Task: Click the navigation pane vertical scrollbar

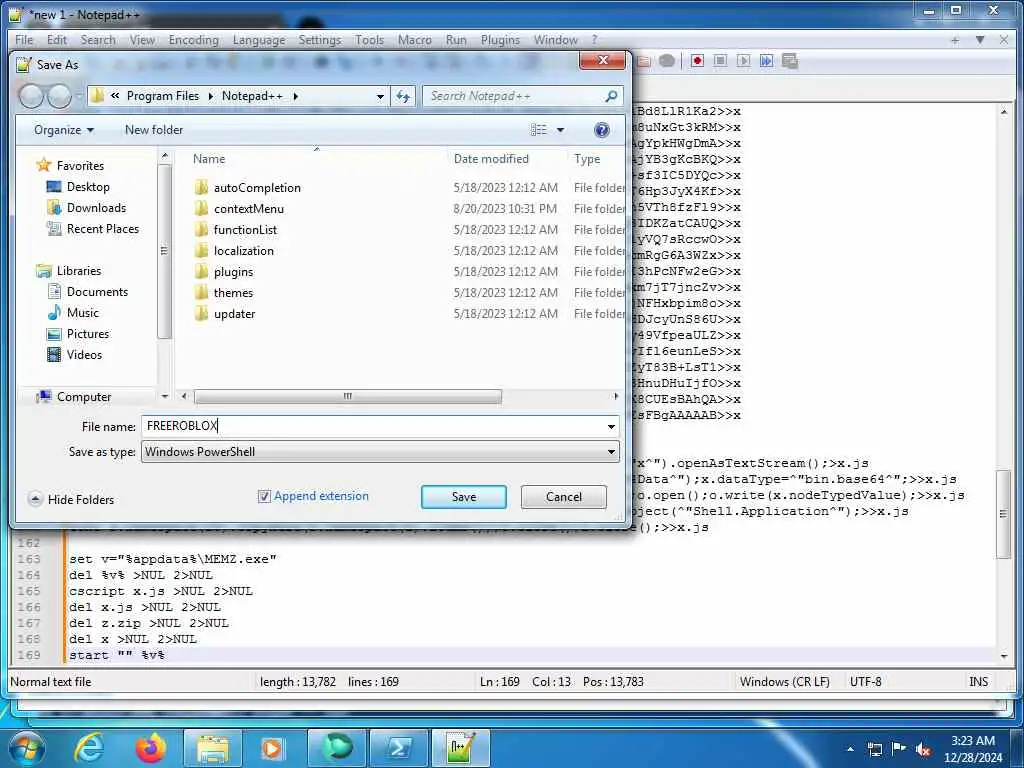Action: [x=165, y=251]
